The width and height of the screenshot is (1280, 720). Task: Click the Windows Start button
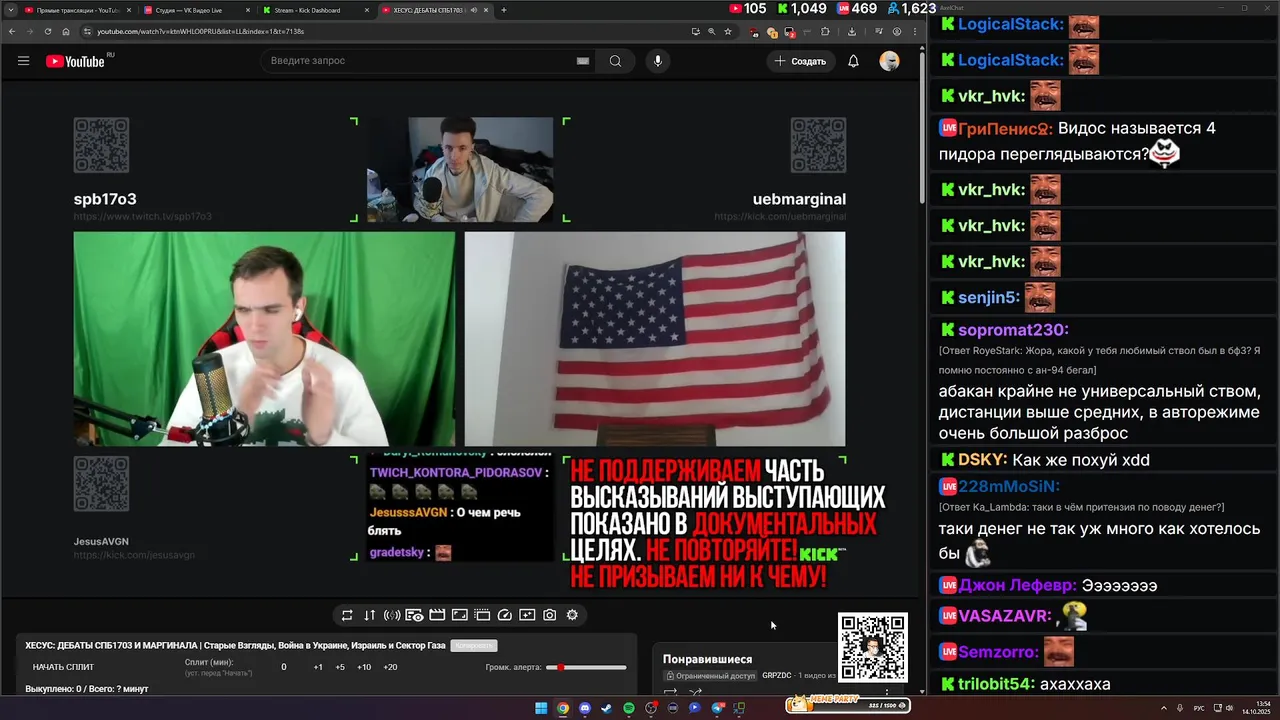(x=541, y=708)
